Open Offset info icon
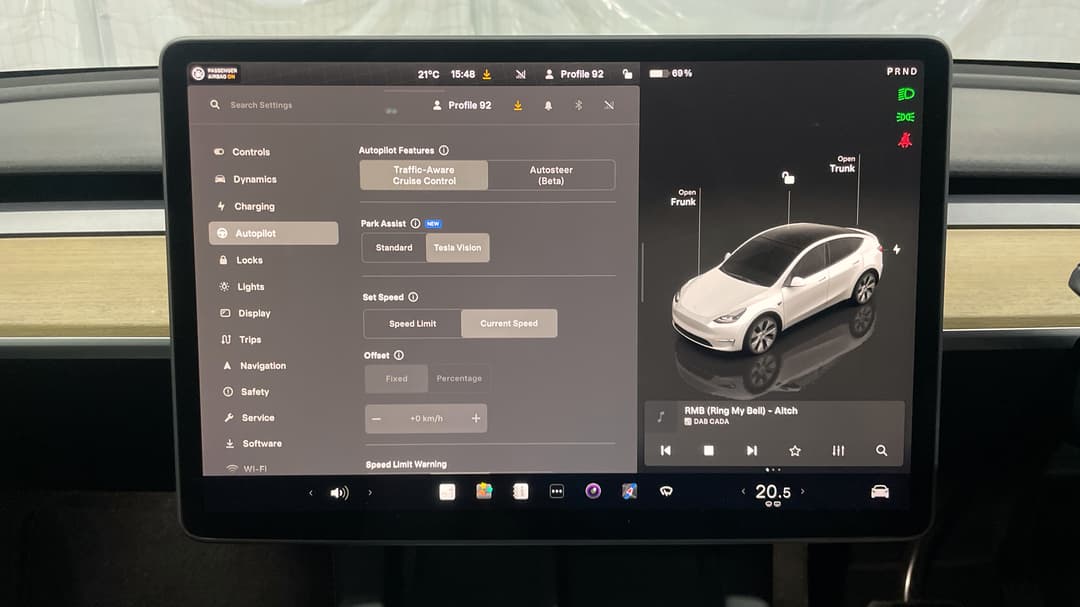The height and width of the screenshot is (607, 1080). coord(399,355)
